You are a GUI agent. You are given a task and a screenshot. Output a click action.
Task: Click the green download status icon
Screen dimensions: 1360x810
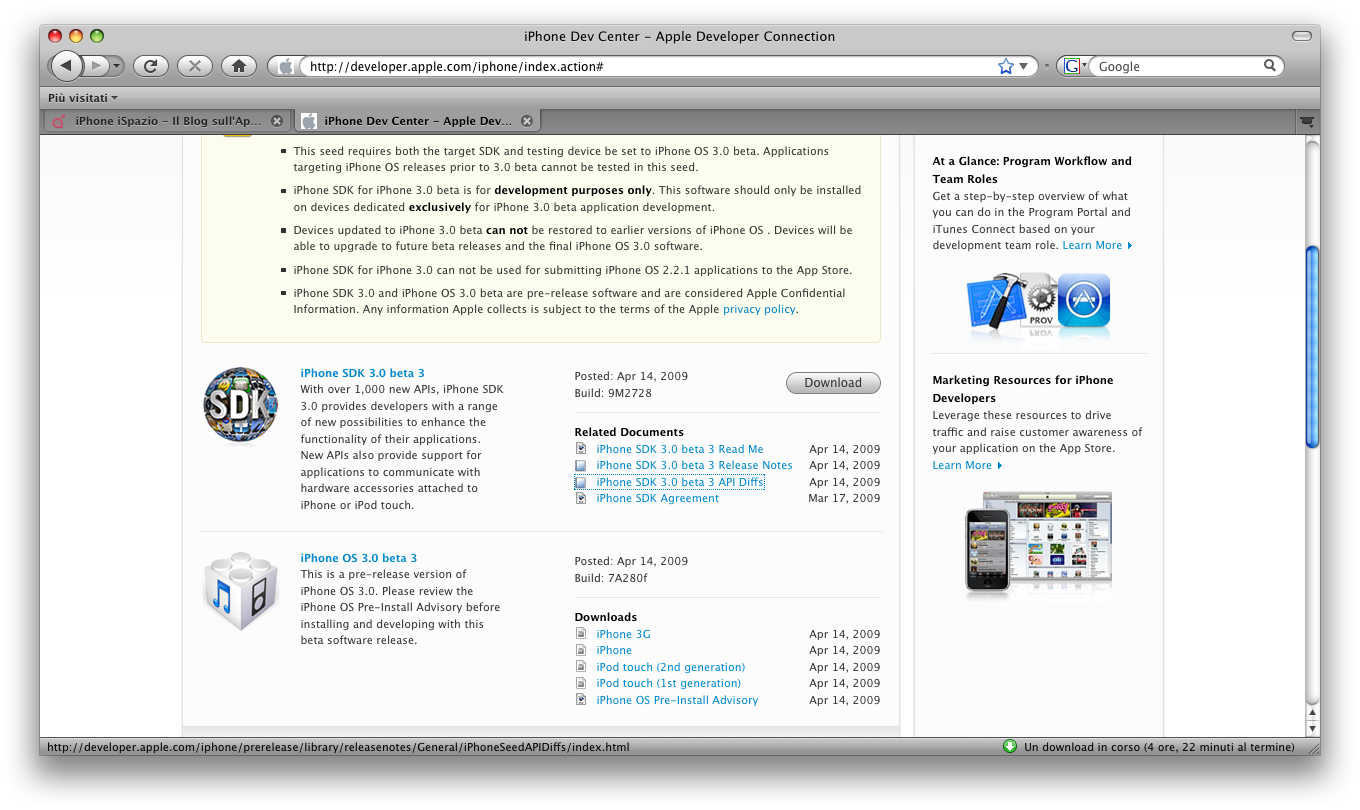coord(1010,746)
